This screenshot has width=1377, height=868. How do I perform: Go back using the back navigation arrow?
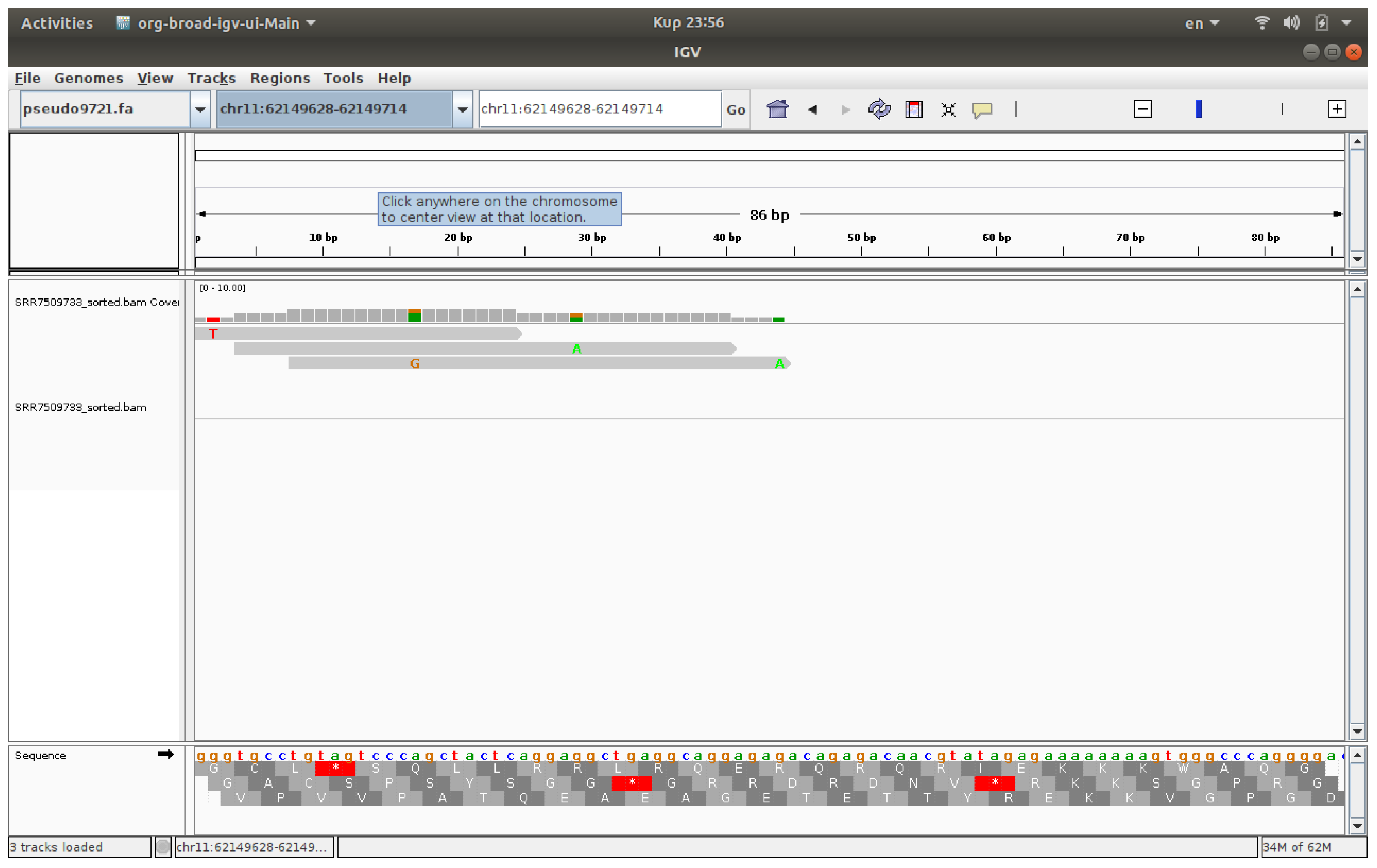pyautogui.click(x=812, y=110)
